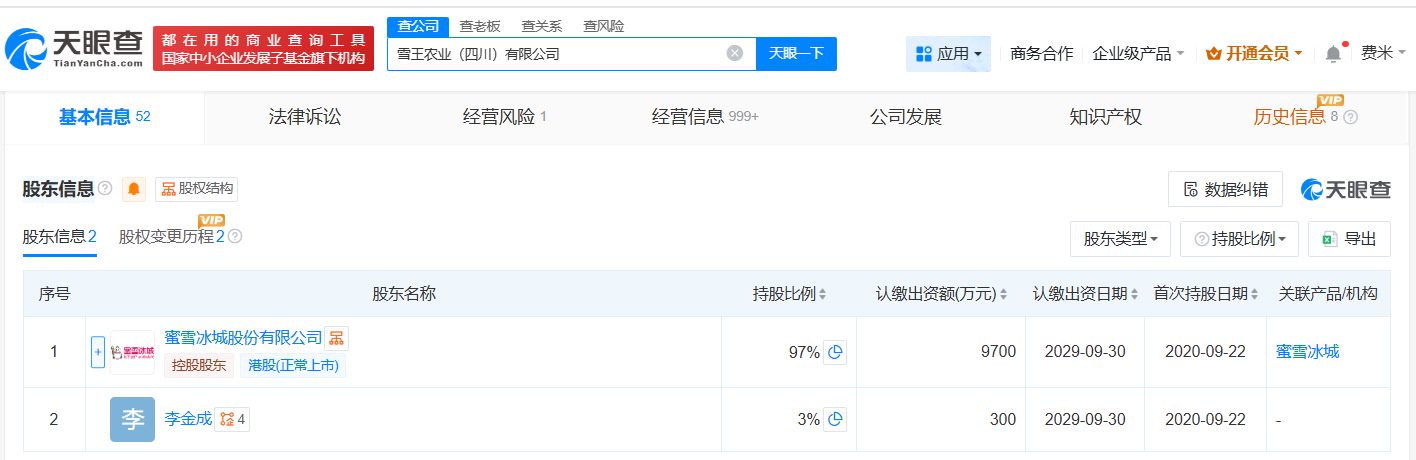The height and width of the screenshot is (460, 1416).
Task: Open the 企业级产品 dropdown
Action: point(1138,54)
